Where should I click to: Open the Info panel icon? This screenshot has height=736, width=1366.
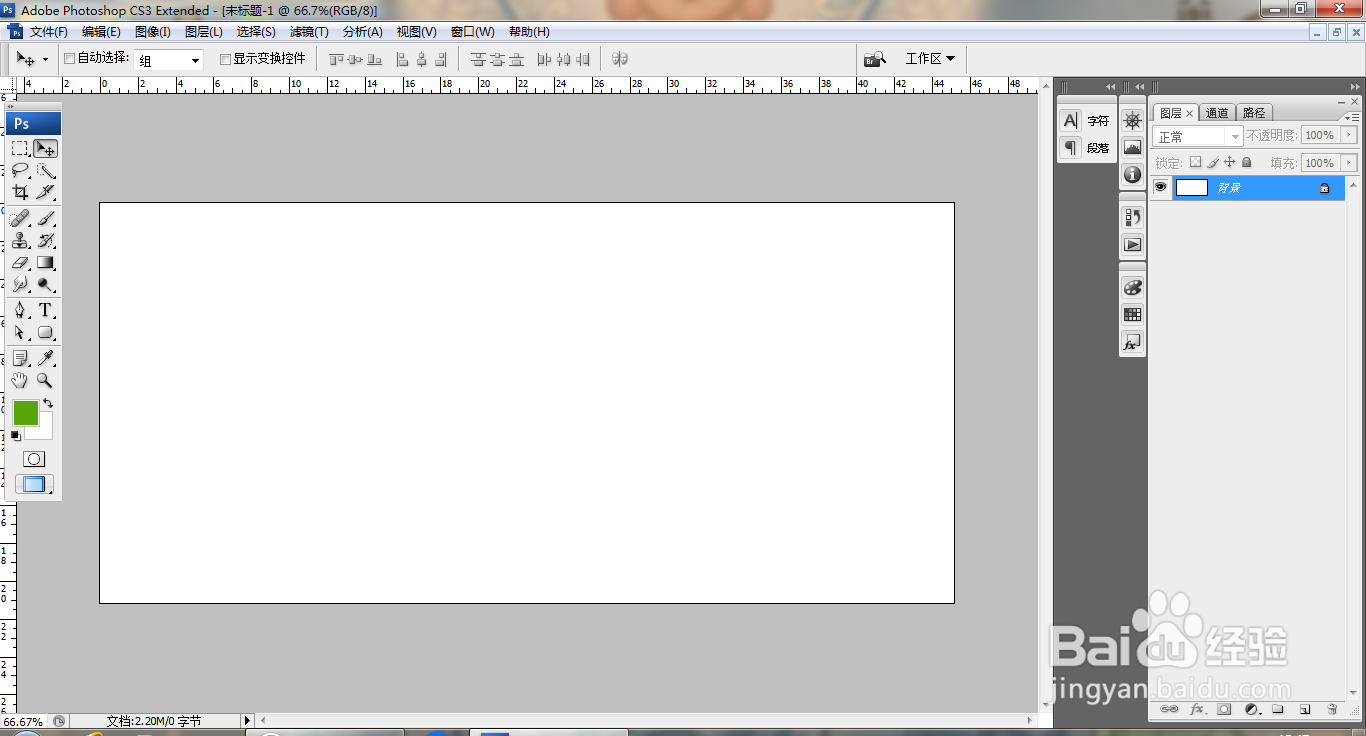pyautogui.click(x=1132, y=174)
